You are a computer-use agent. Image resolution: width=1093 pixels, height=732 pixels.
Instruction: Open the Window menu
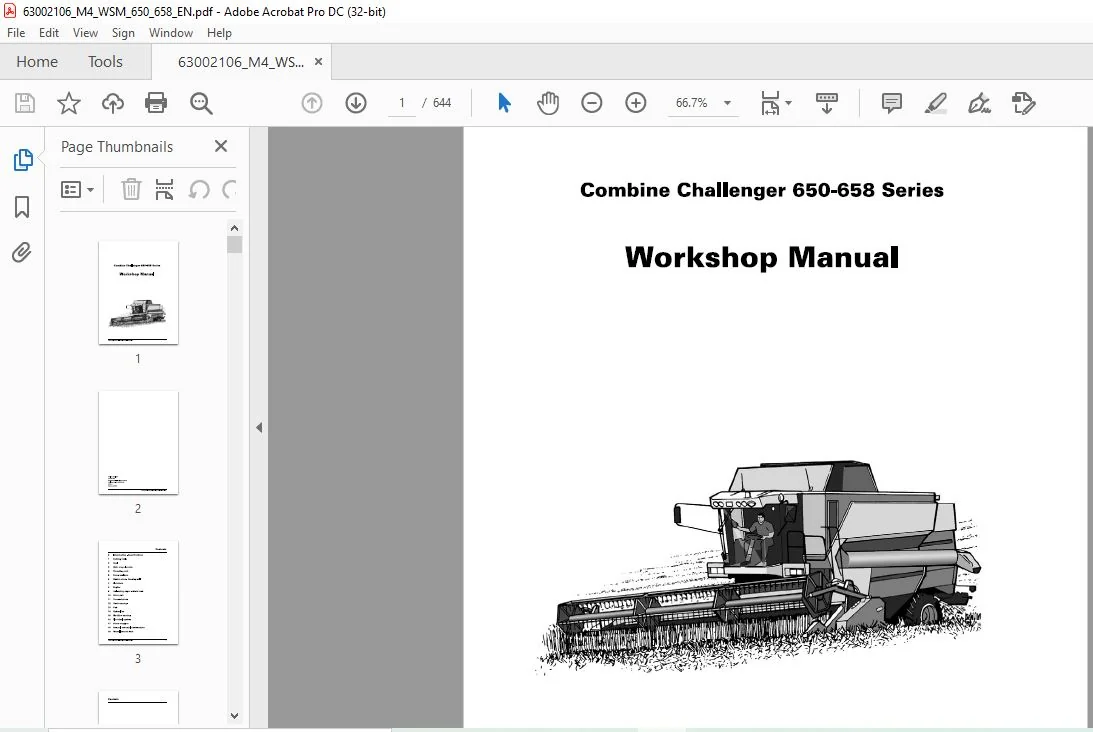(x=171, y=33)
